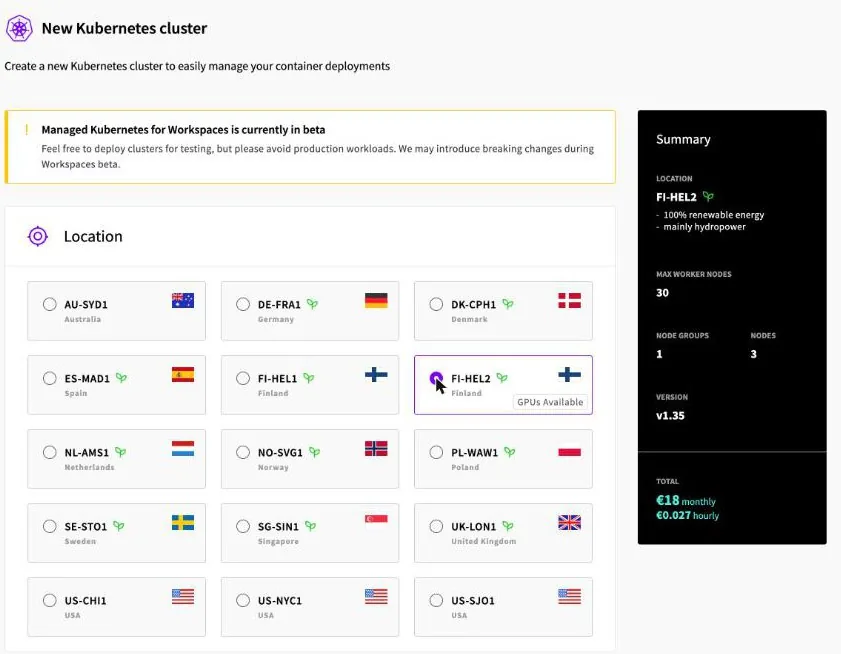The width and height of the screenshot is (841, 654).
Task: Select the NL-AMS1 Netherlands radio button
Action: [x=49, y=452]
